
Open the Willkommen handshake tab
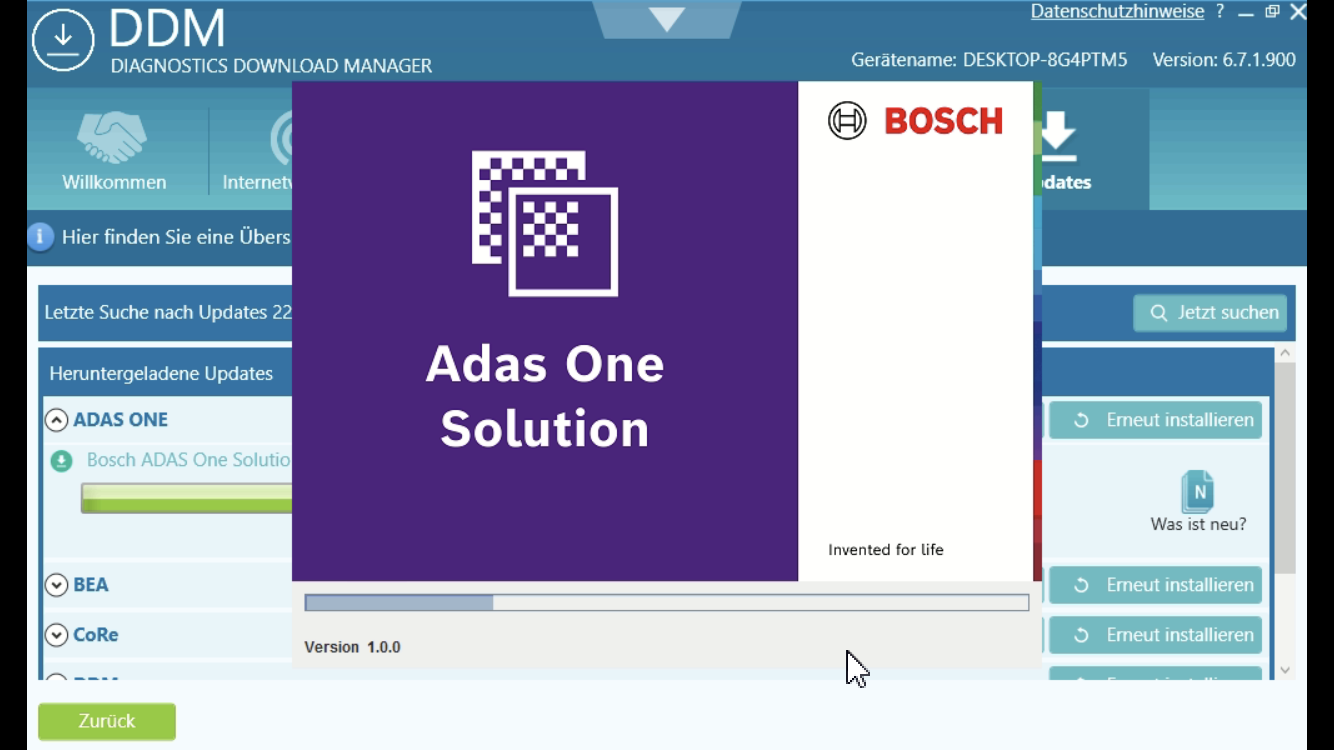tap(114, 150)
